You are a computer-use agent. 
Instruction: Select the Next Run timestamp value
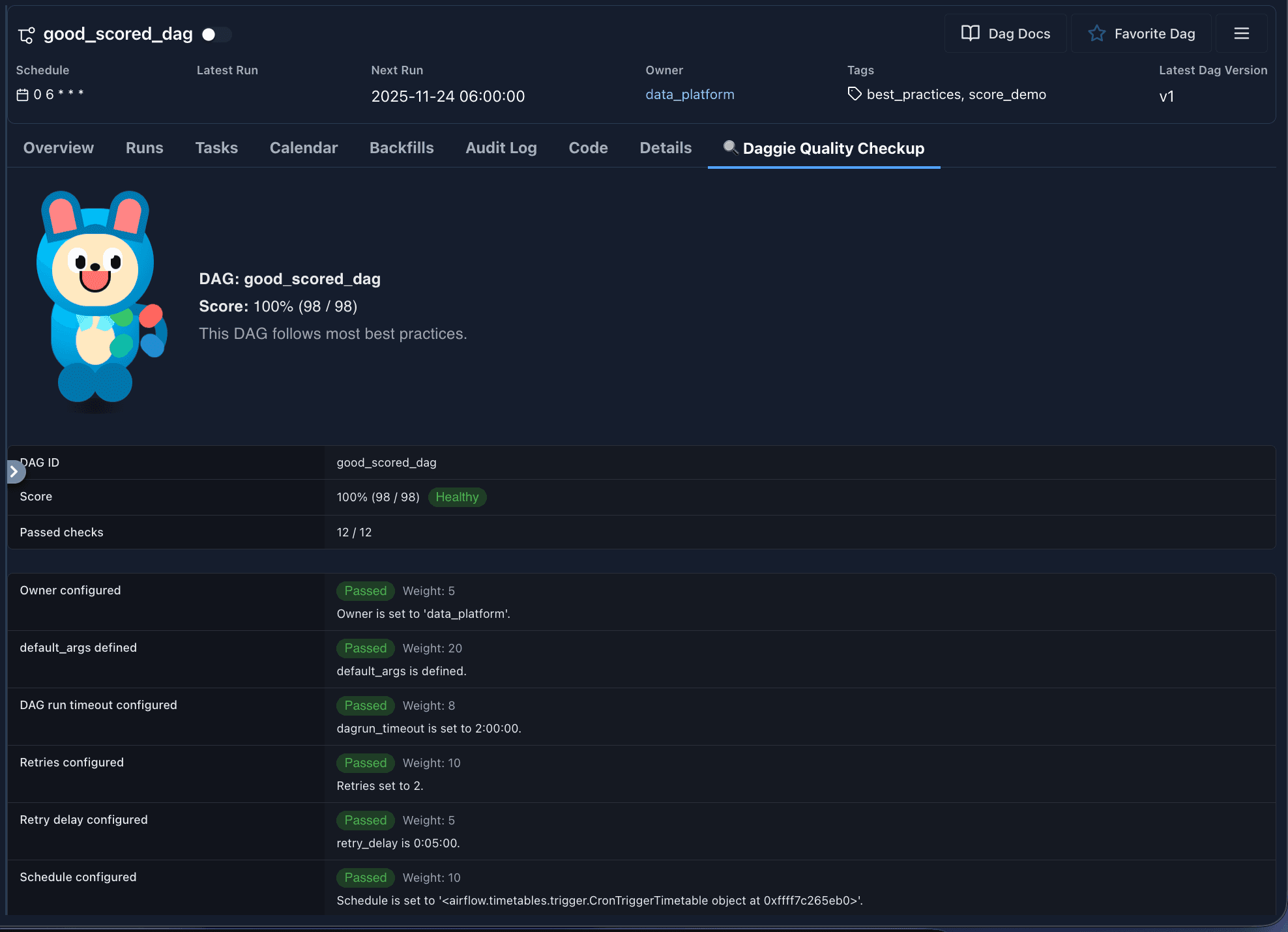448,96
